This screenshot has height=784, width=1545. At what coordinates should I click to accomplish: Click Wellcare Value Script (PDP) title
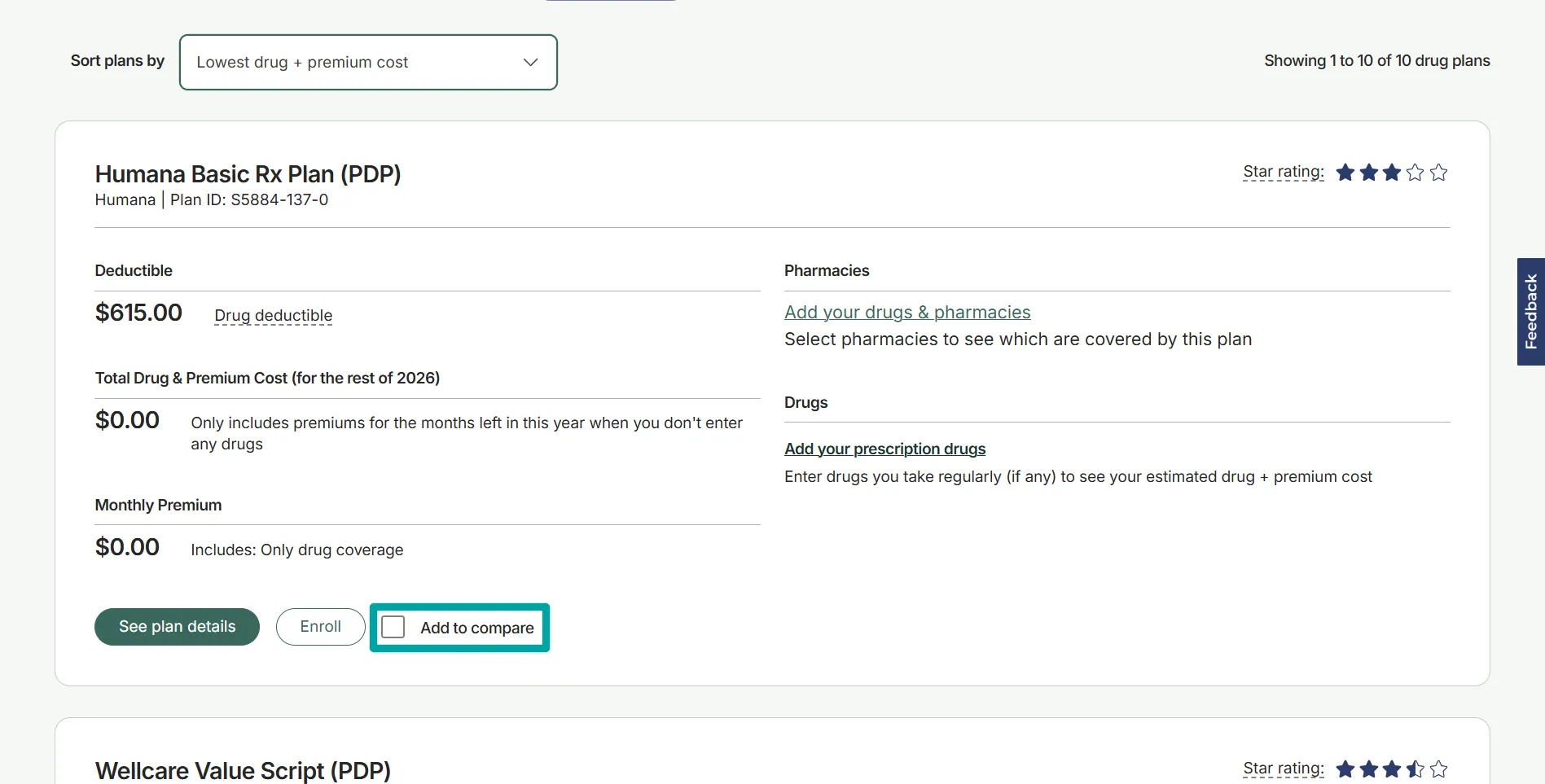point(243,771)
